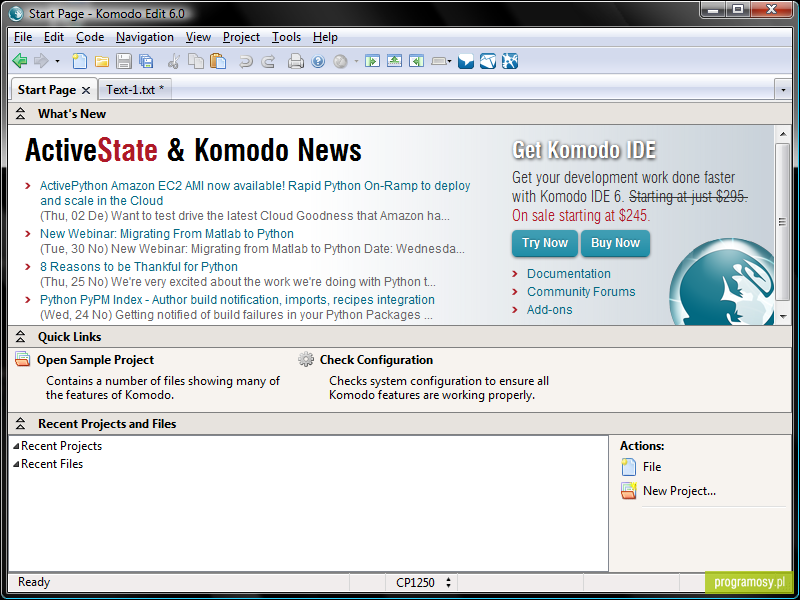Collapse the Recent Files tree node
The image size is (800, 600).
tap(16, 464)
